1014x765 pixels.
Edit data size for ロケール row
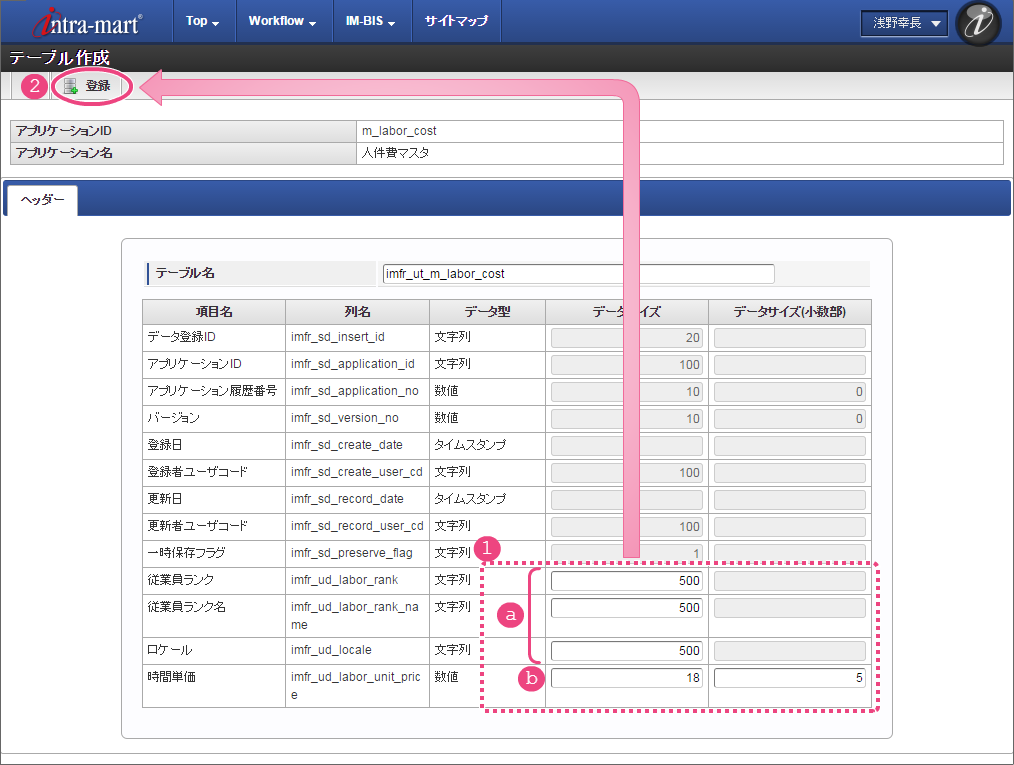pos(627,651)
